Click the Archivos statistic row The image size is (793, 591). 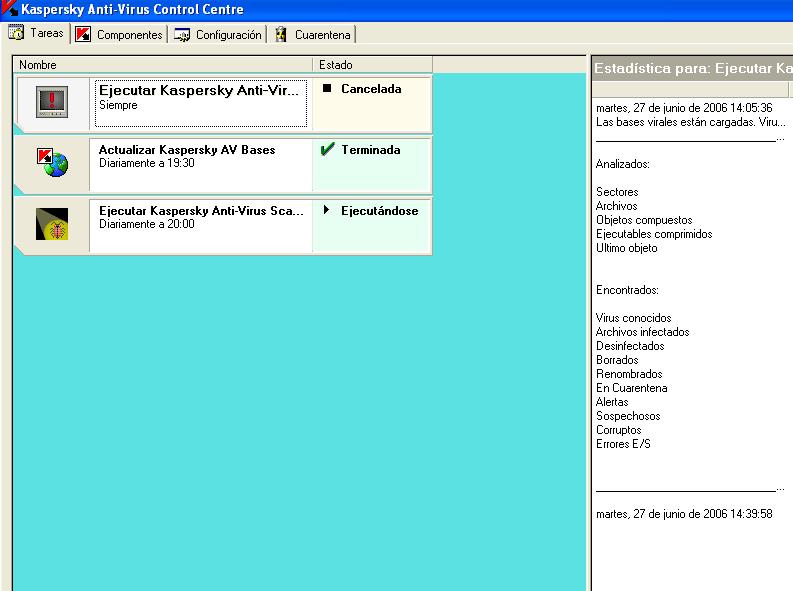tap(616, 206)
